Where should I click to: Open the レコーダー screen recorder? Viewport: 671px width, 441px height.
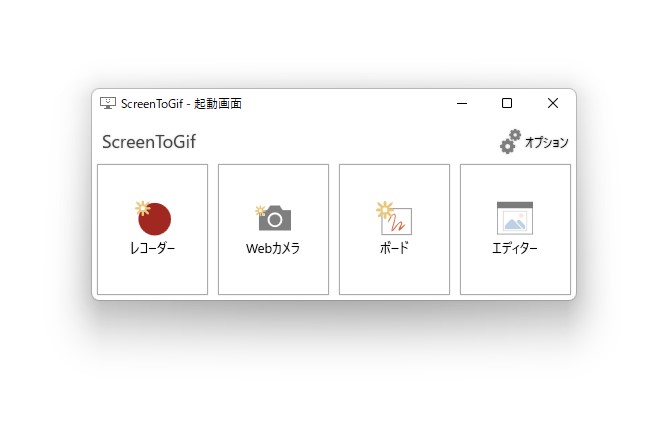(152, 229)
